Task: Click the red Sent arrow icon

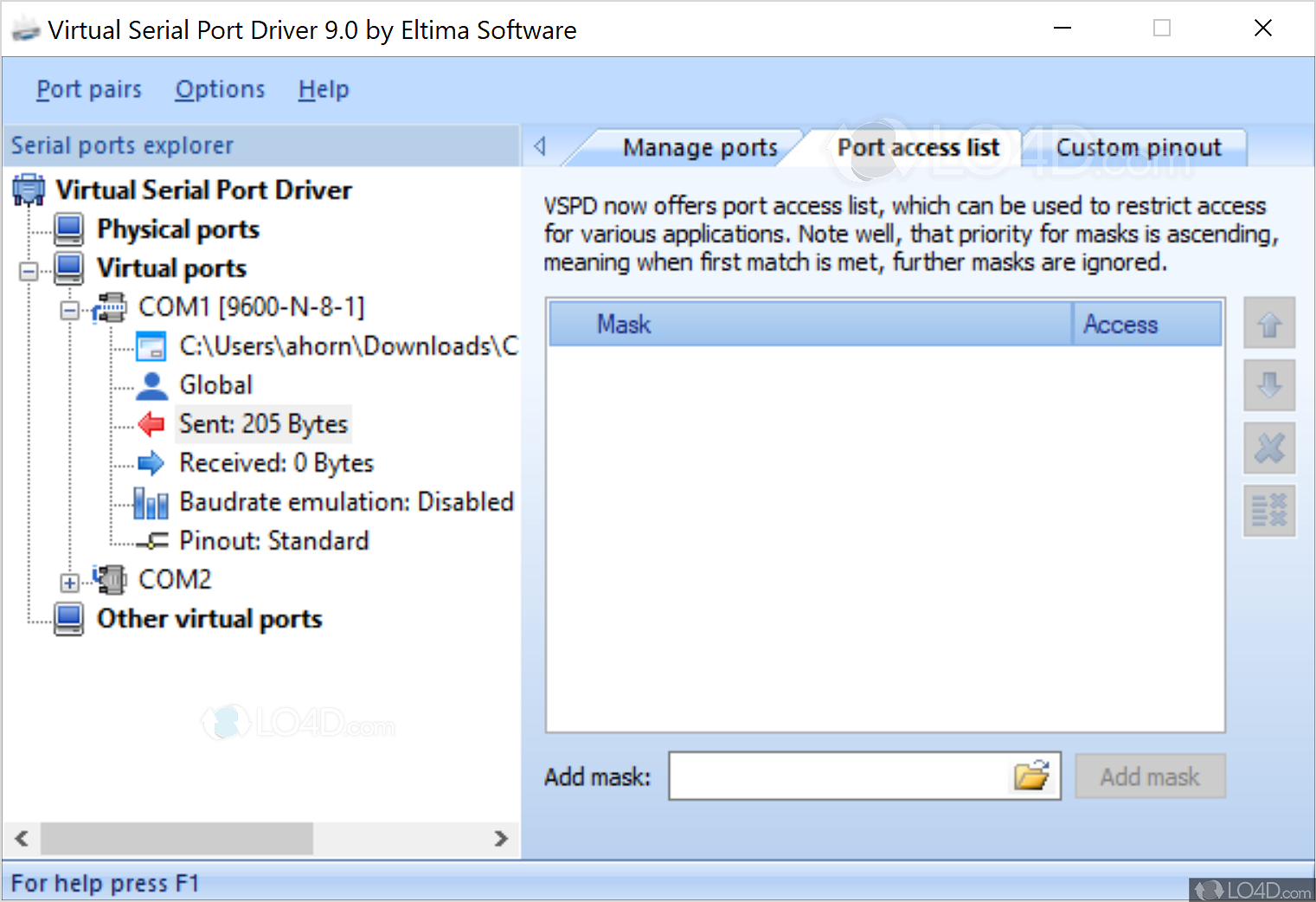Action: pos(151,424)
